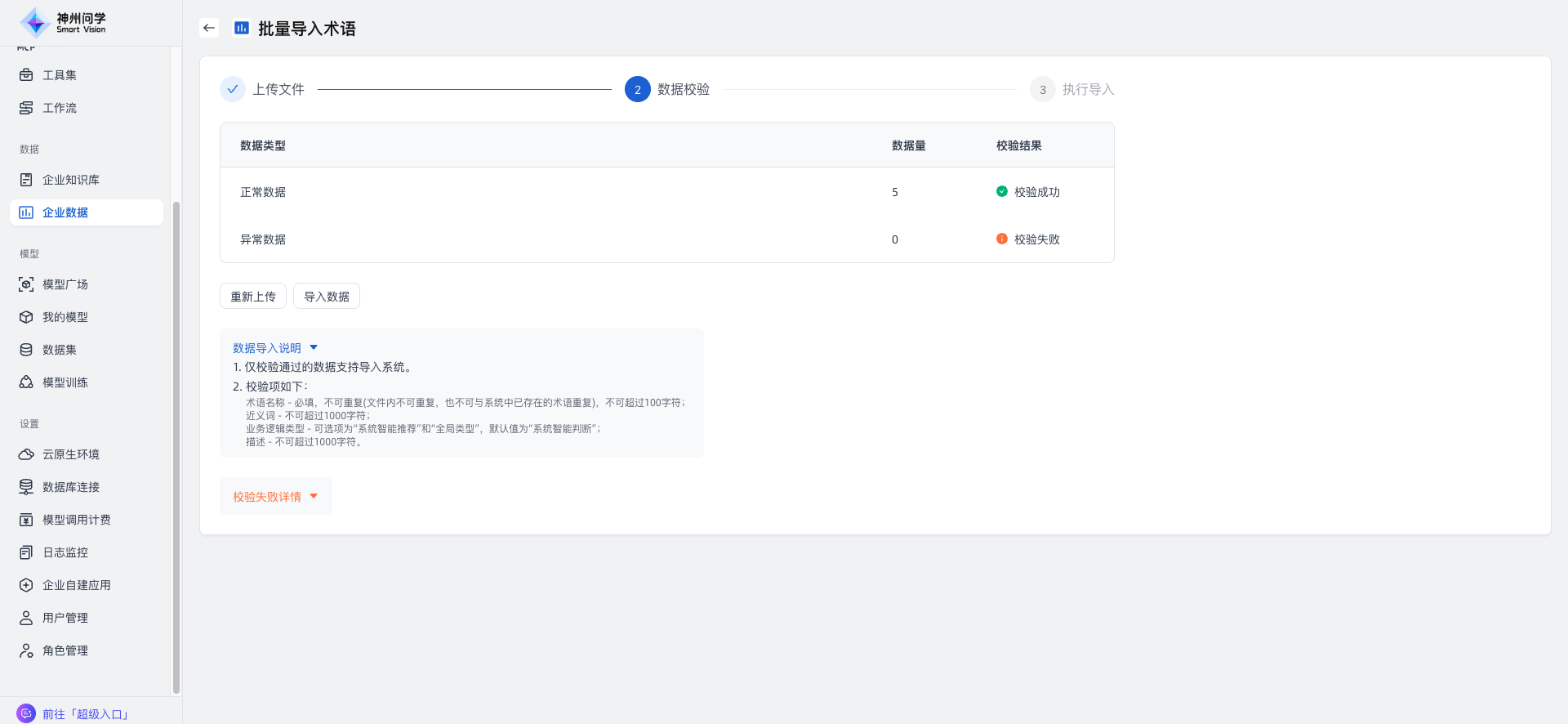Click the 云原生环境 cloud icon

coord(26,454)
